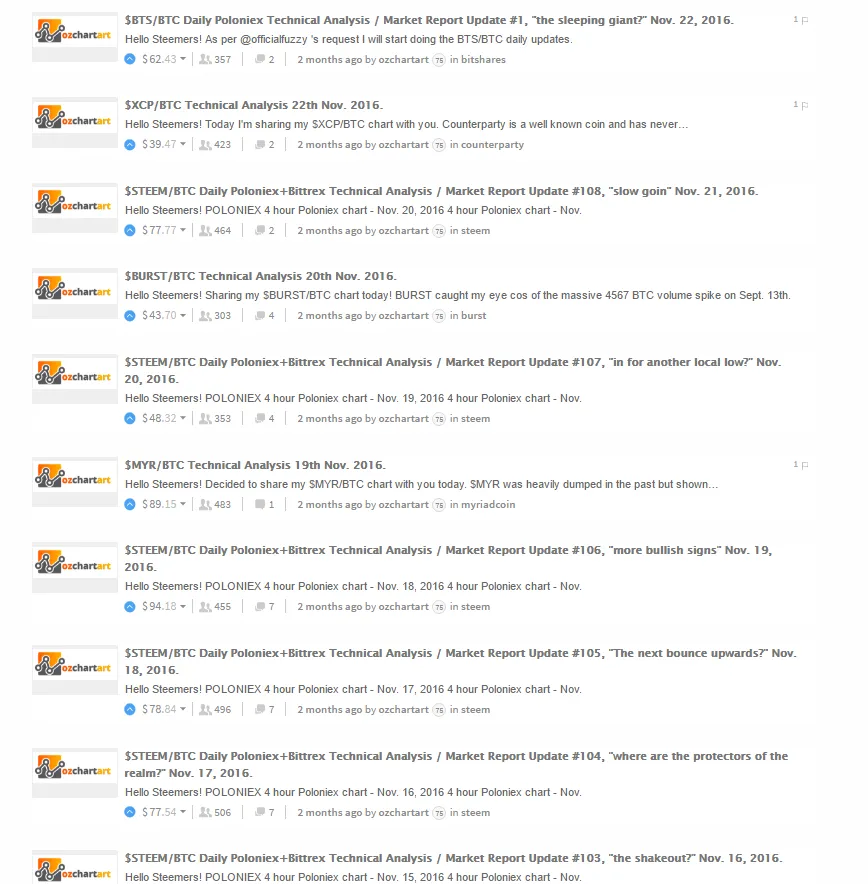This screenshot has height=884, width=868.
Task: Open the $BURST/BTC Technical Analysis post title
Action: (x=260, y=276)
